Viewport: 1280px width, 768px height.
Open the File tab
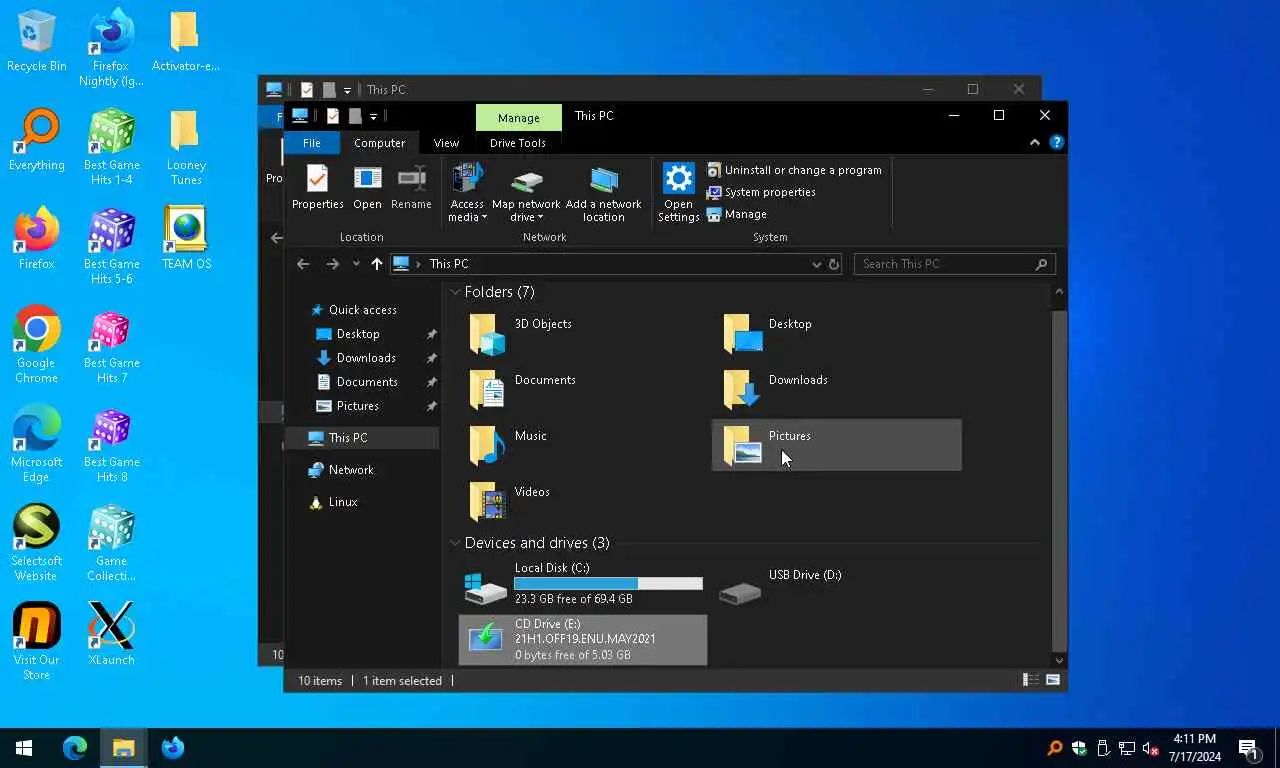312,143
